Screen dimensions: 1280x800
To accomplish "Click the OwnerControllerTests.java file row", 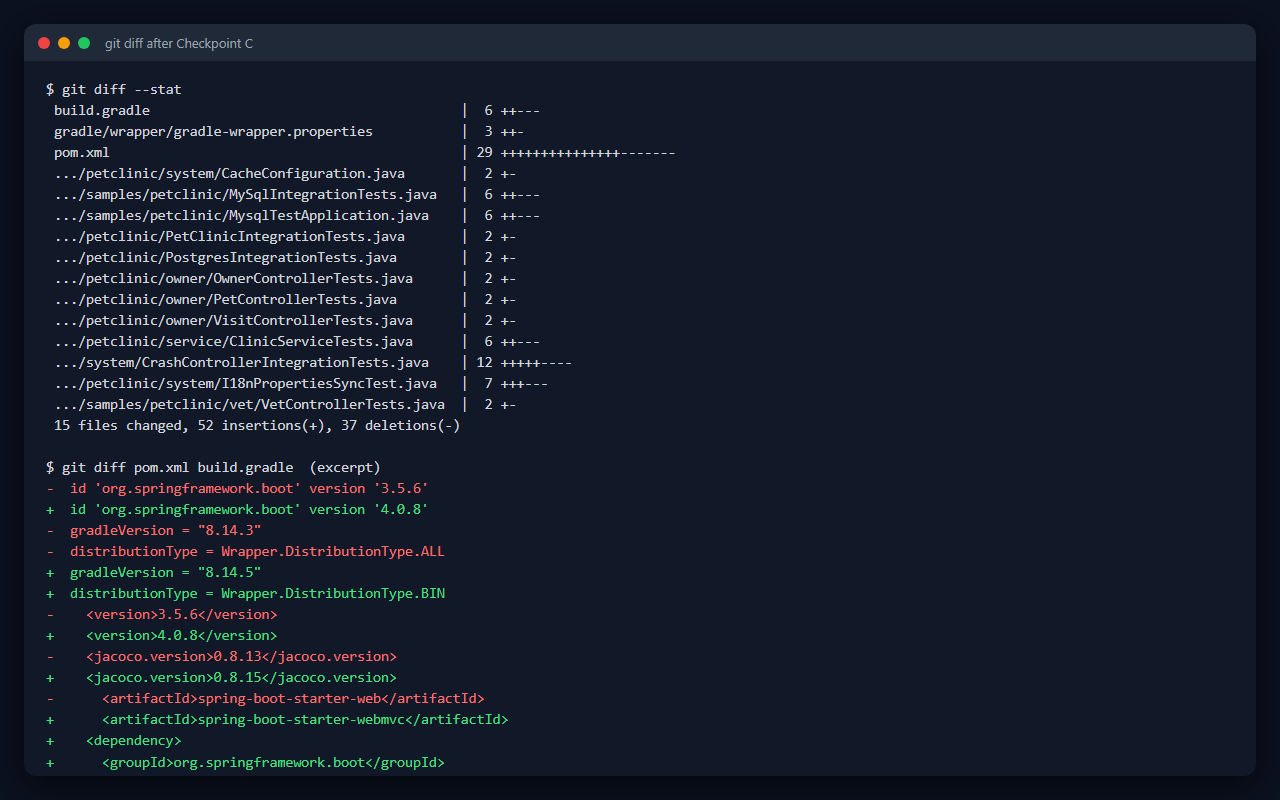I will click(285, 278).
